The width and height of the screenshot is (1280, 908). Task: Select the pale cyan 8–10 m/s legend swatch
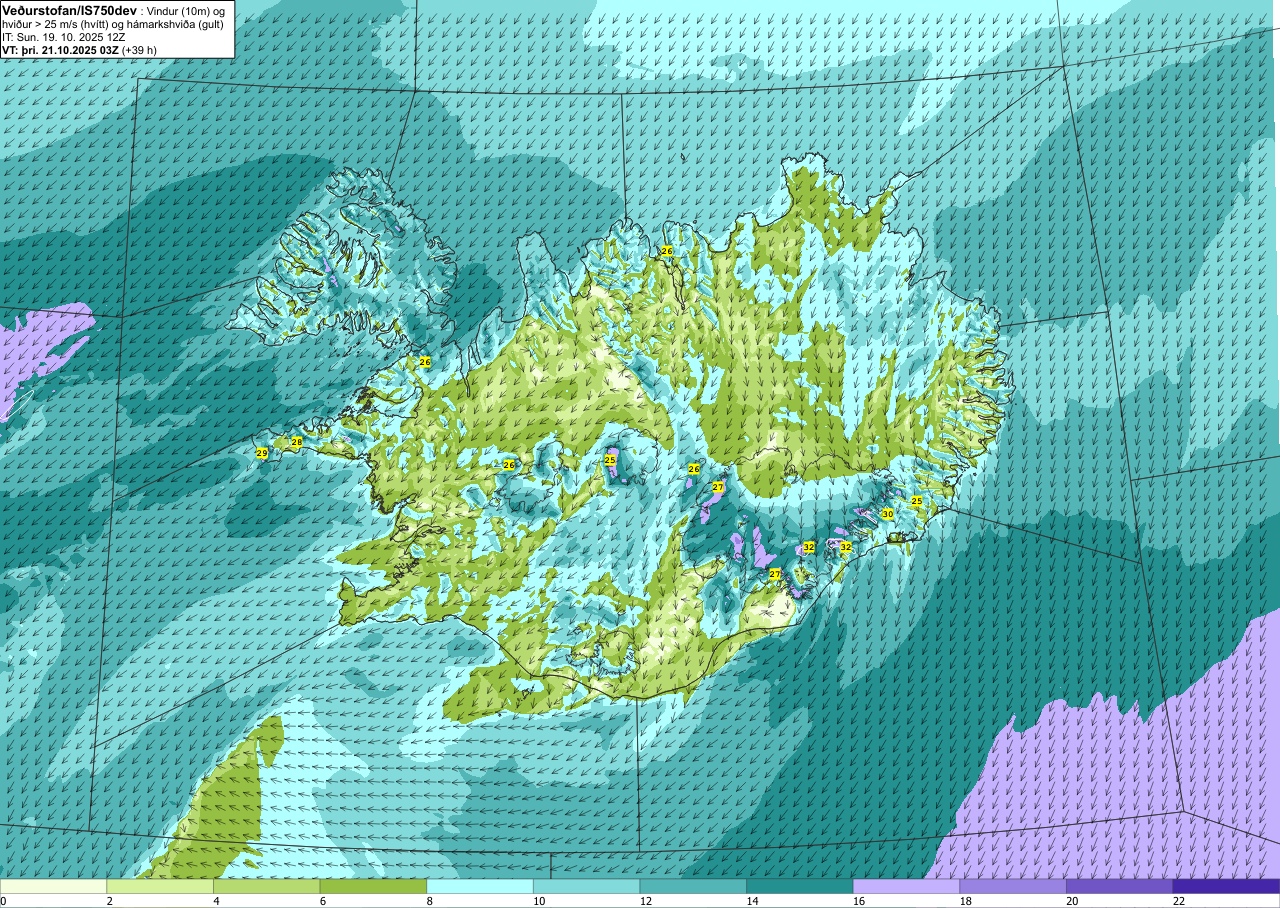480,886
